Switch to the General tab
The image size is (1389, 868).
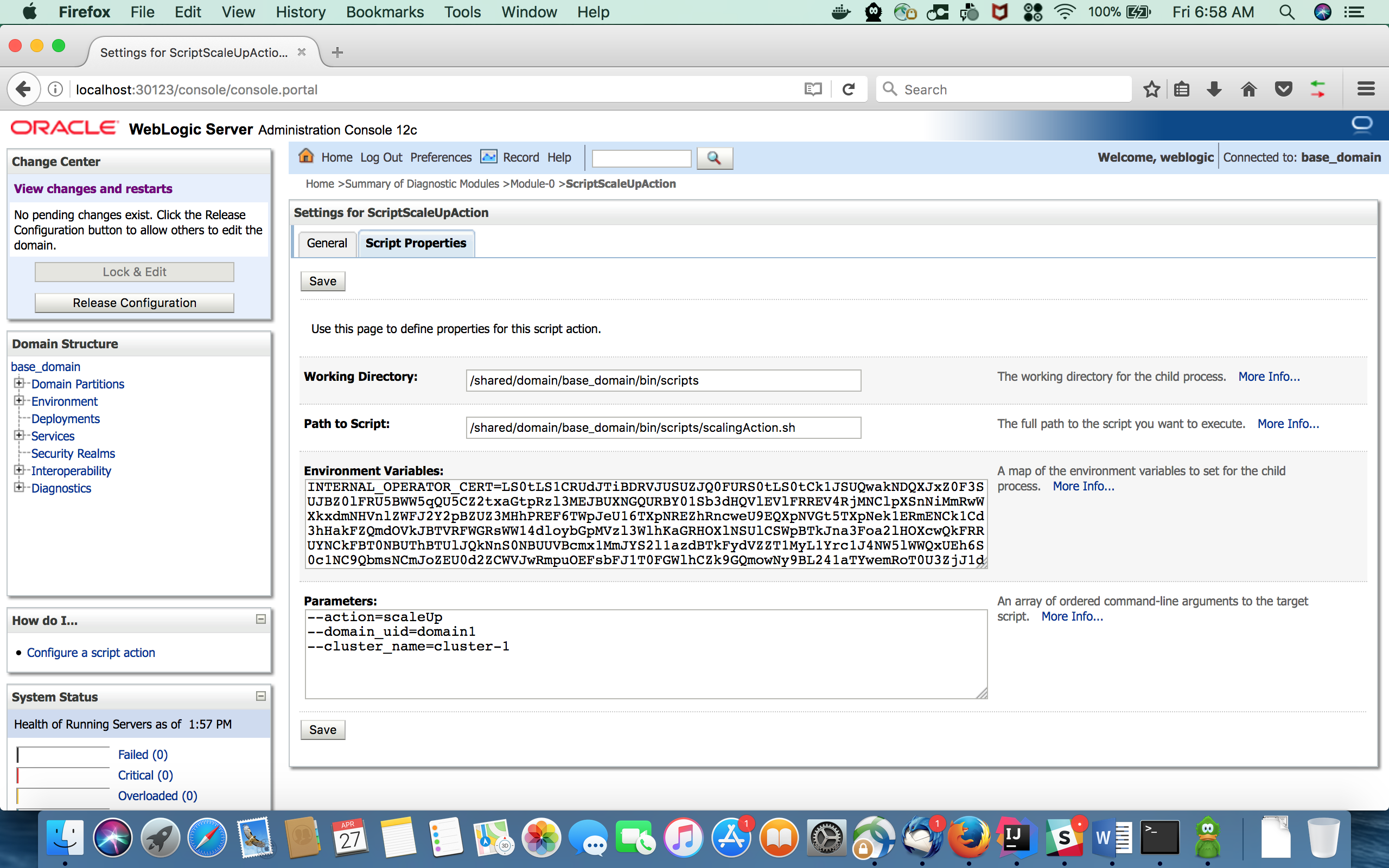click(327, 244)
